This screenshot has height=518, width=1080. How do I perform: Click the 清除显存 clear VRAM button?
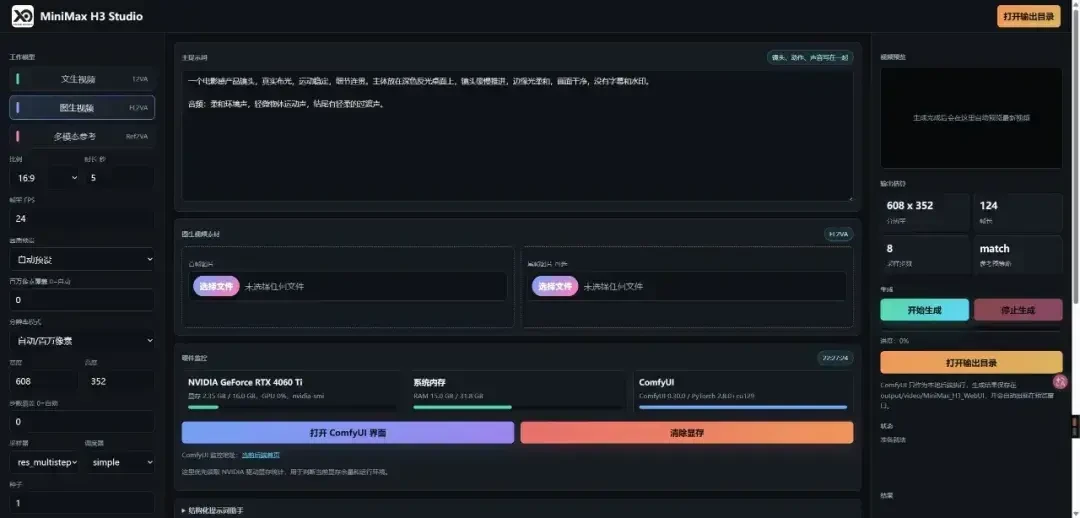pos(687,433)
